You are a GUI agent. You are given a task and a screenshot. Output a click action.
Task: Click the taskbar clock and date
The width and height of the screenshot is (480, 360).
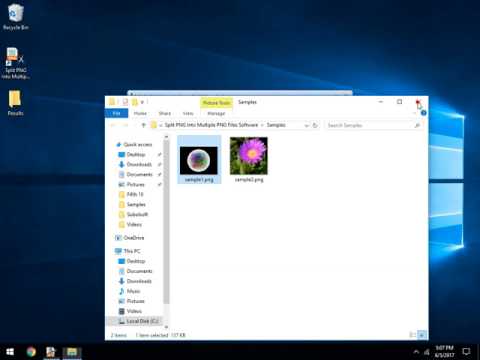tap(445, 352)
